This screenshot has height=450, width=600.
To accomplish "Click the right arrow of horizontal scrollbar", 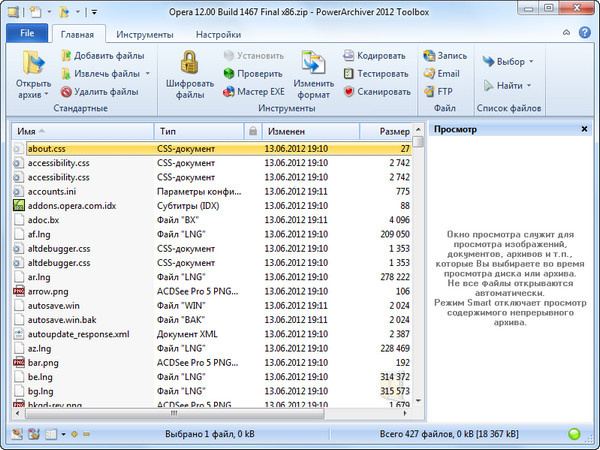I will pos(405,413).
